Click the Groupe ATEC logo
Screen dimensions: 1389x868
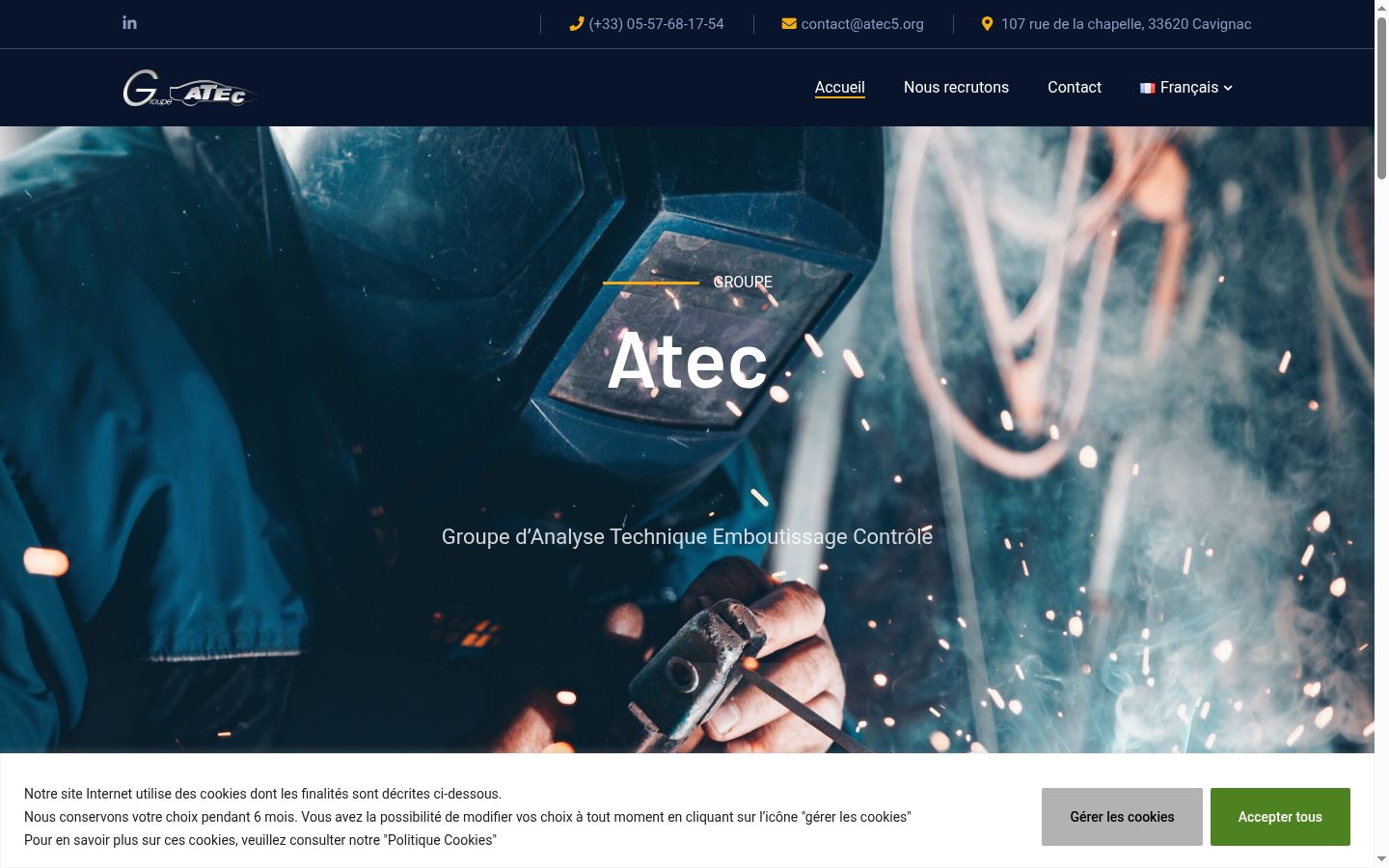(190, 89)
